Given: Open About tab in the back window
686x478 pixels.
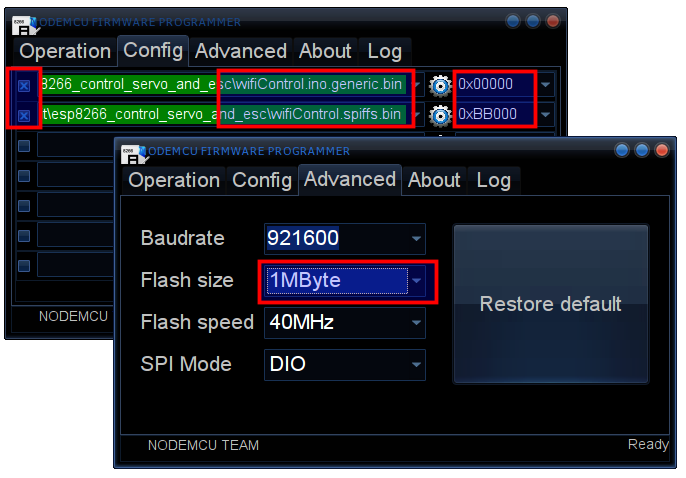Looking at the screenshot, I should [x=325, y=51].
